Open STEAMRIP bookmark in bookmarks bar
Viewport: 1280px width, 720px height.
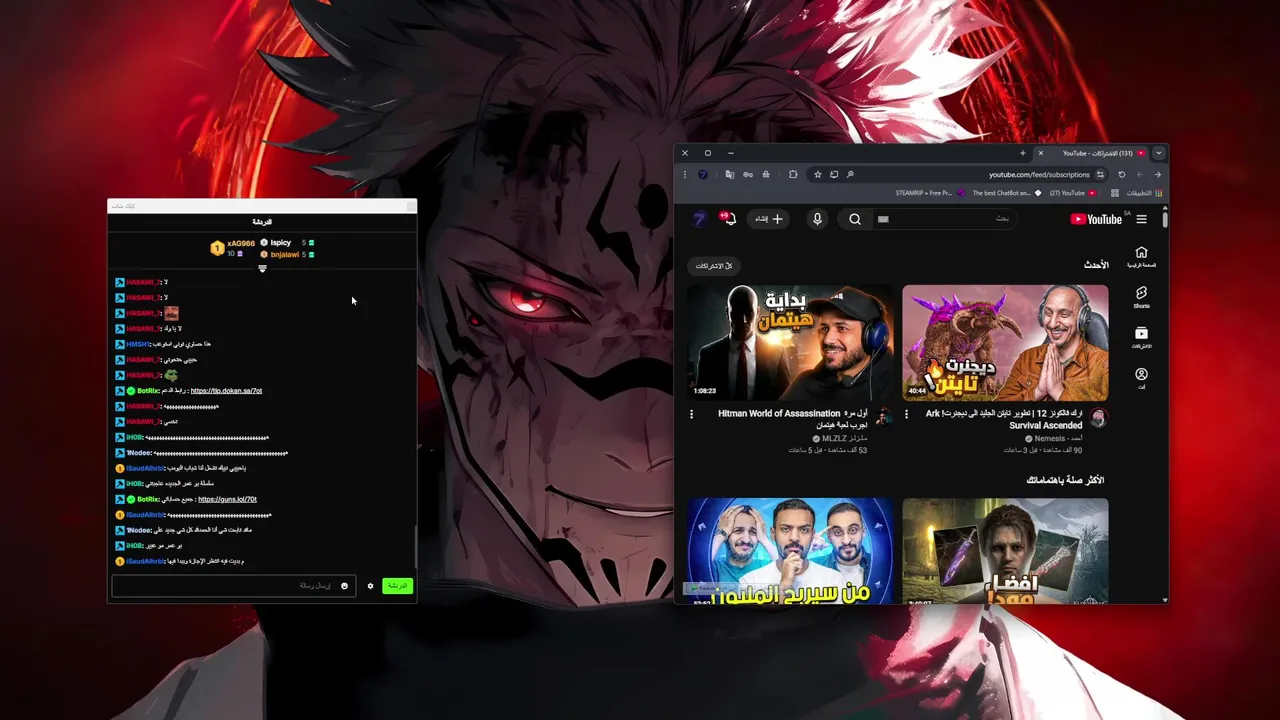tap(930, 193)
